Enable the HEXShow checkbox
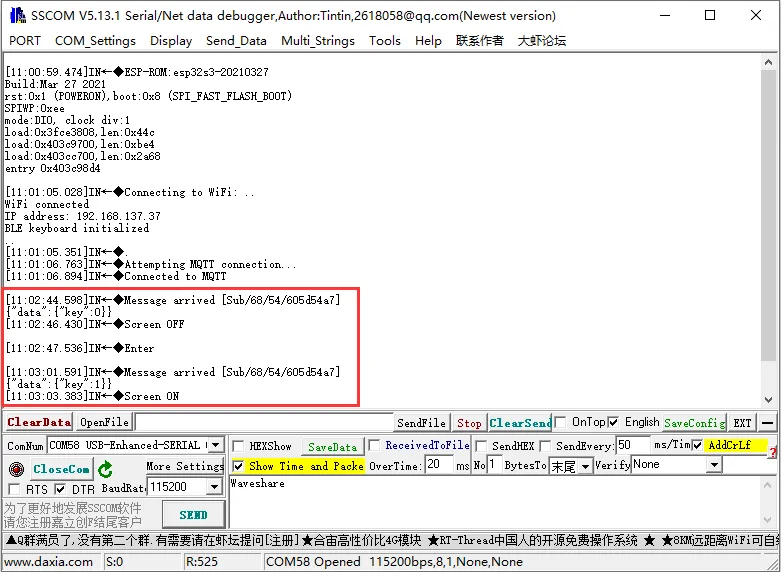 (239, 446)
